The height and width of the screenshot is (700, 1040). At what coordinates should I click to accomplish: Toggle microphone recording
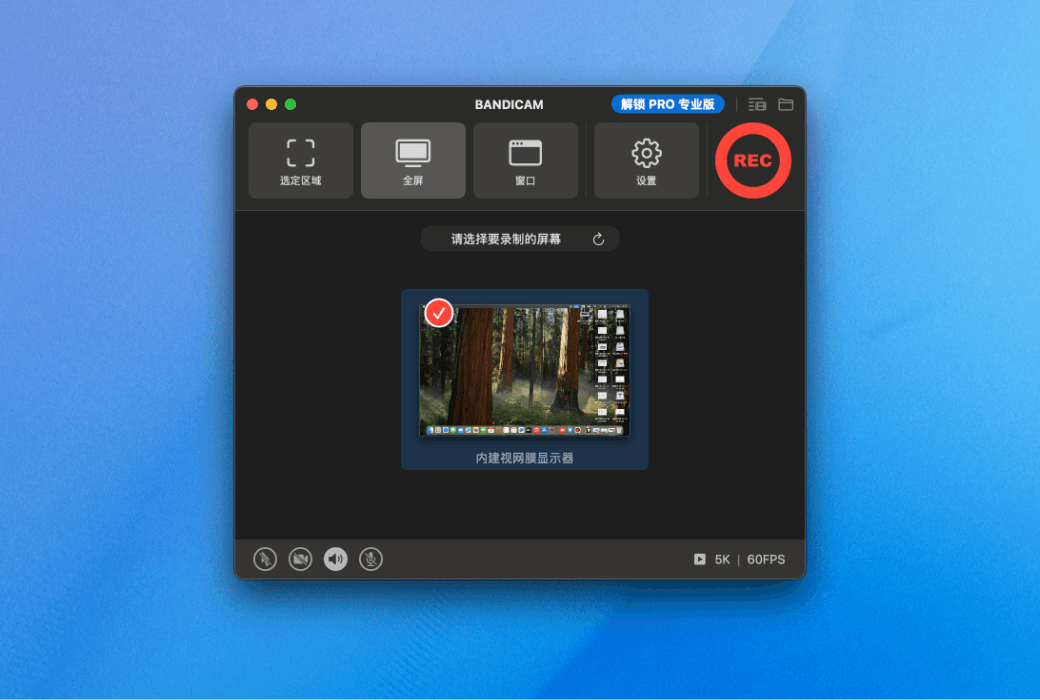370,559
